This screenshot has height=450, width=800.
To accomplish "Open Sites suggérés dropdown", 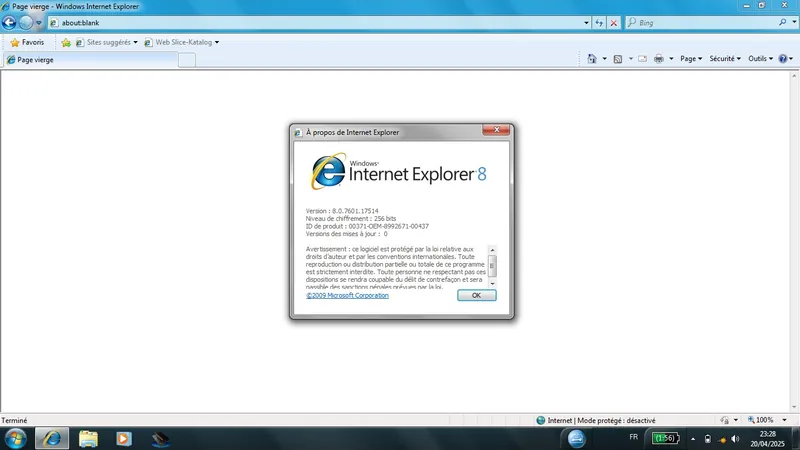I will [x=107, y=42].
